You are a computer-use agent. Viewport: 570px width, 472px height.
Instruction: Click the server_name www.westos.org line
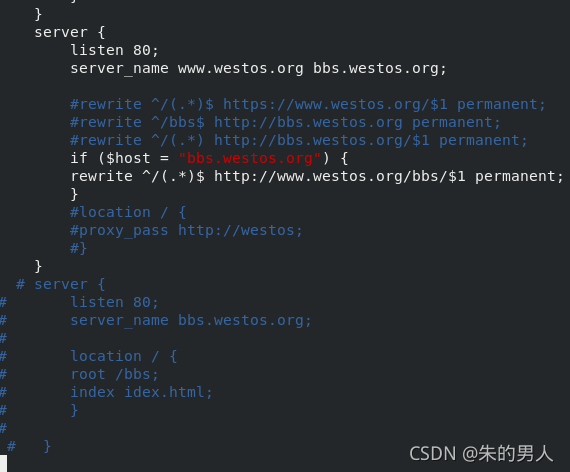pyautogui.click(x=258, y=68)
